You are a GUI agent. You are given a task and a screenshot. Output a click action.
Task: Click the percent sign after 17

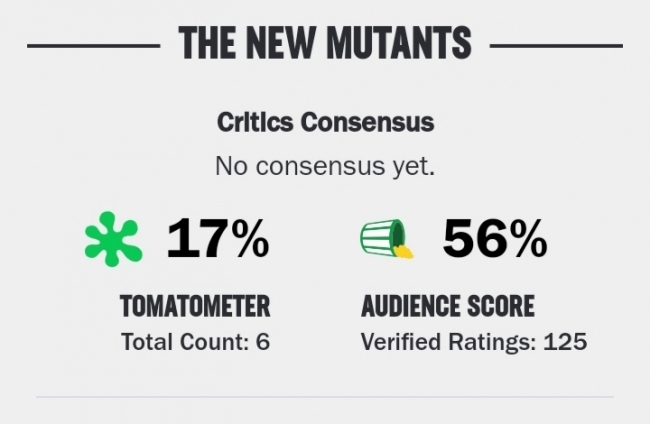[250, 239]
